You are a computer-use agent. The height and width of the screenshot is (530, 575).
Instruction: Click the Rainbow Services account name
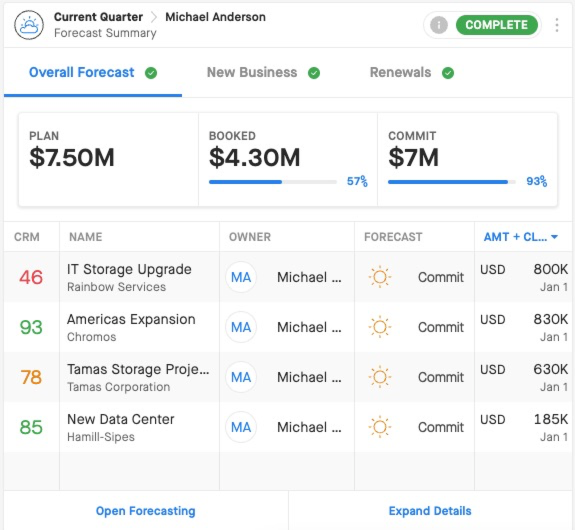click(116, 287)
